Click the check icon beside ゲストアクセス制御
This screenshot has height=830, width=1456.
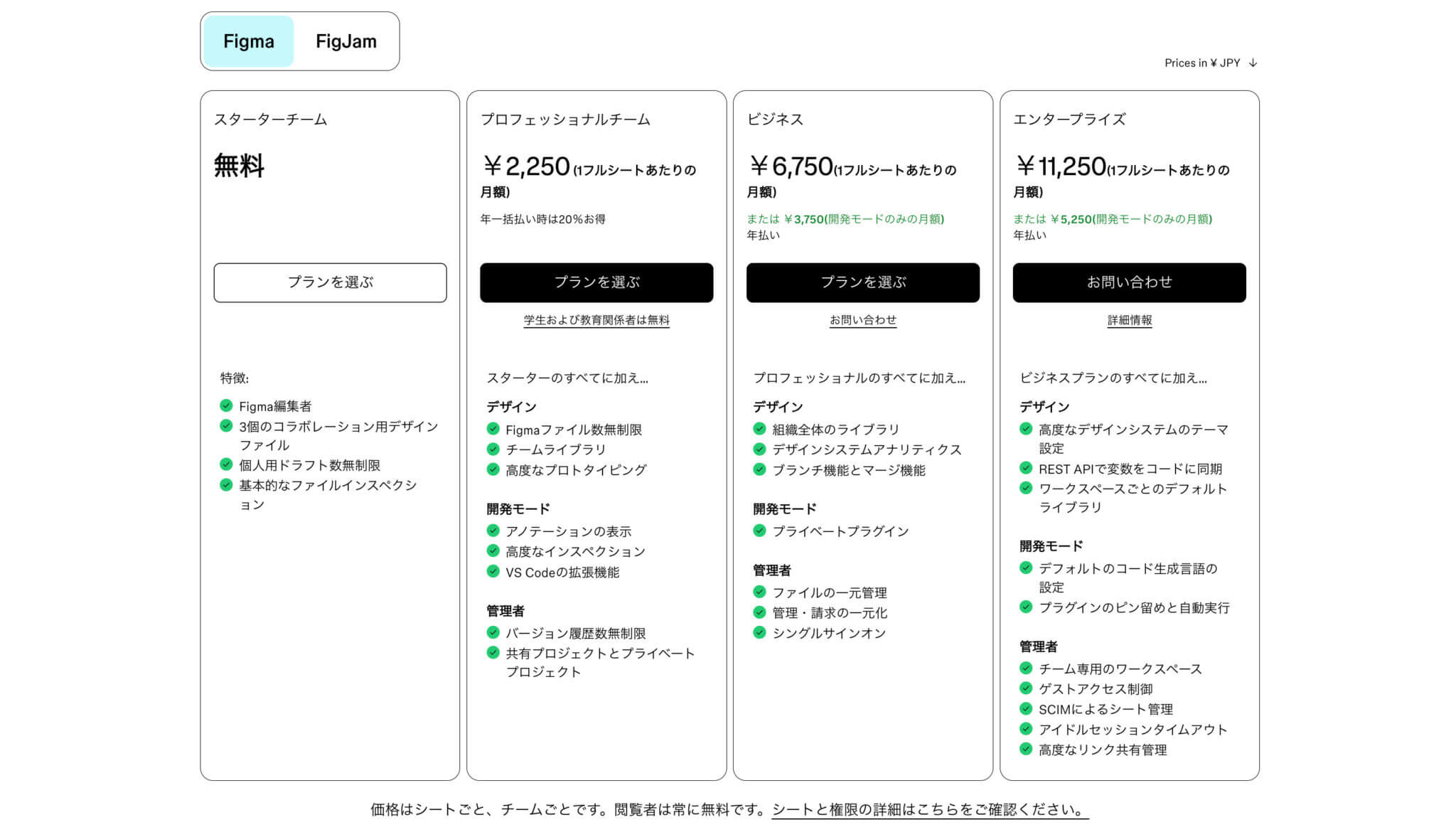pos(1026,688)
